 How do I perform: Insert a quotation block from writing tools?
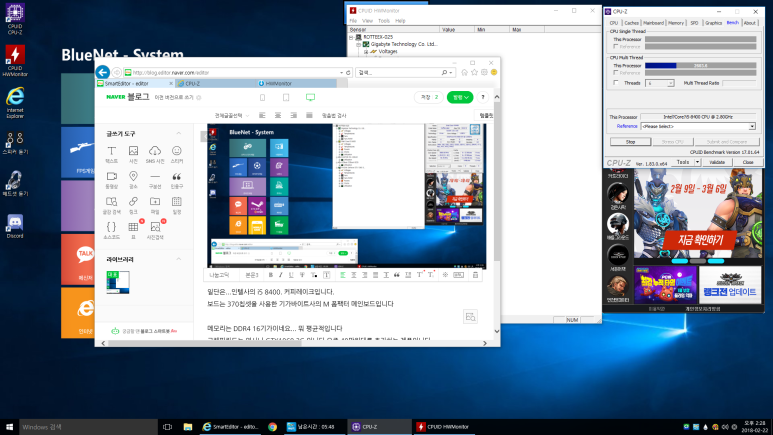click(176, 180)
